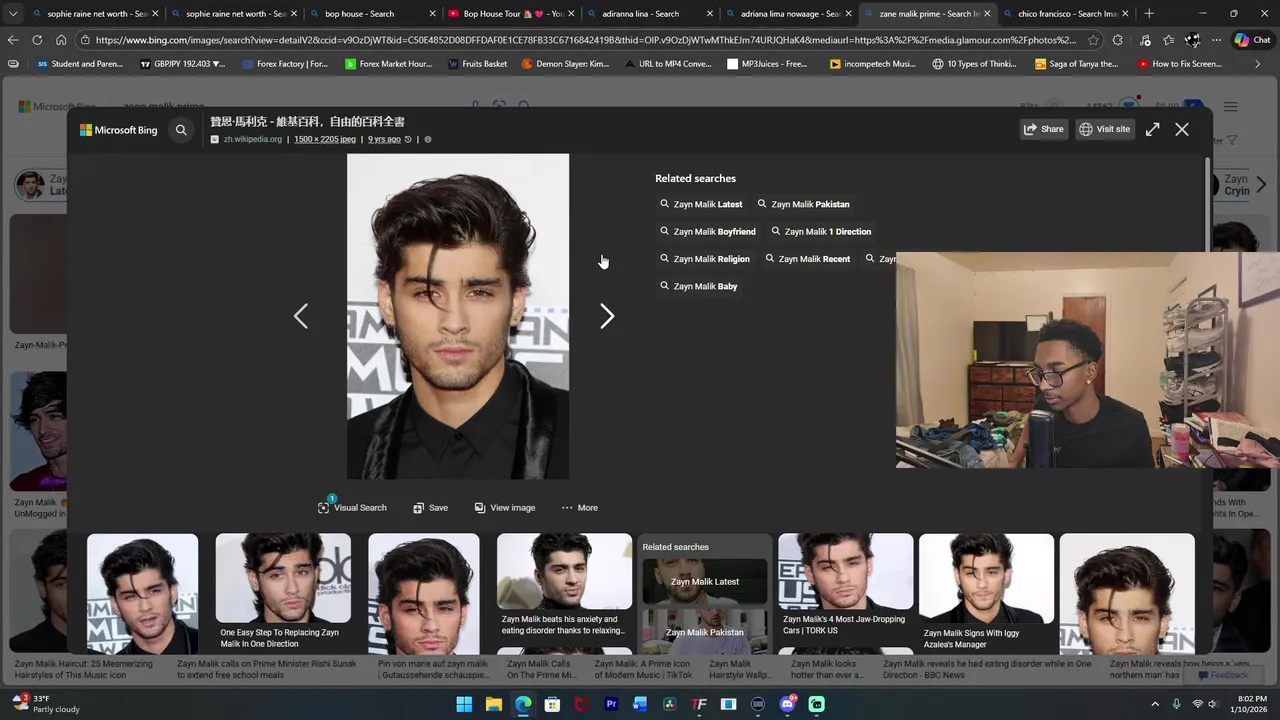
Task: Switch to the 'chico francisco - Search' tab
Action: 1067,14
